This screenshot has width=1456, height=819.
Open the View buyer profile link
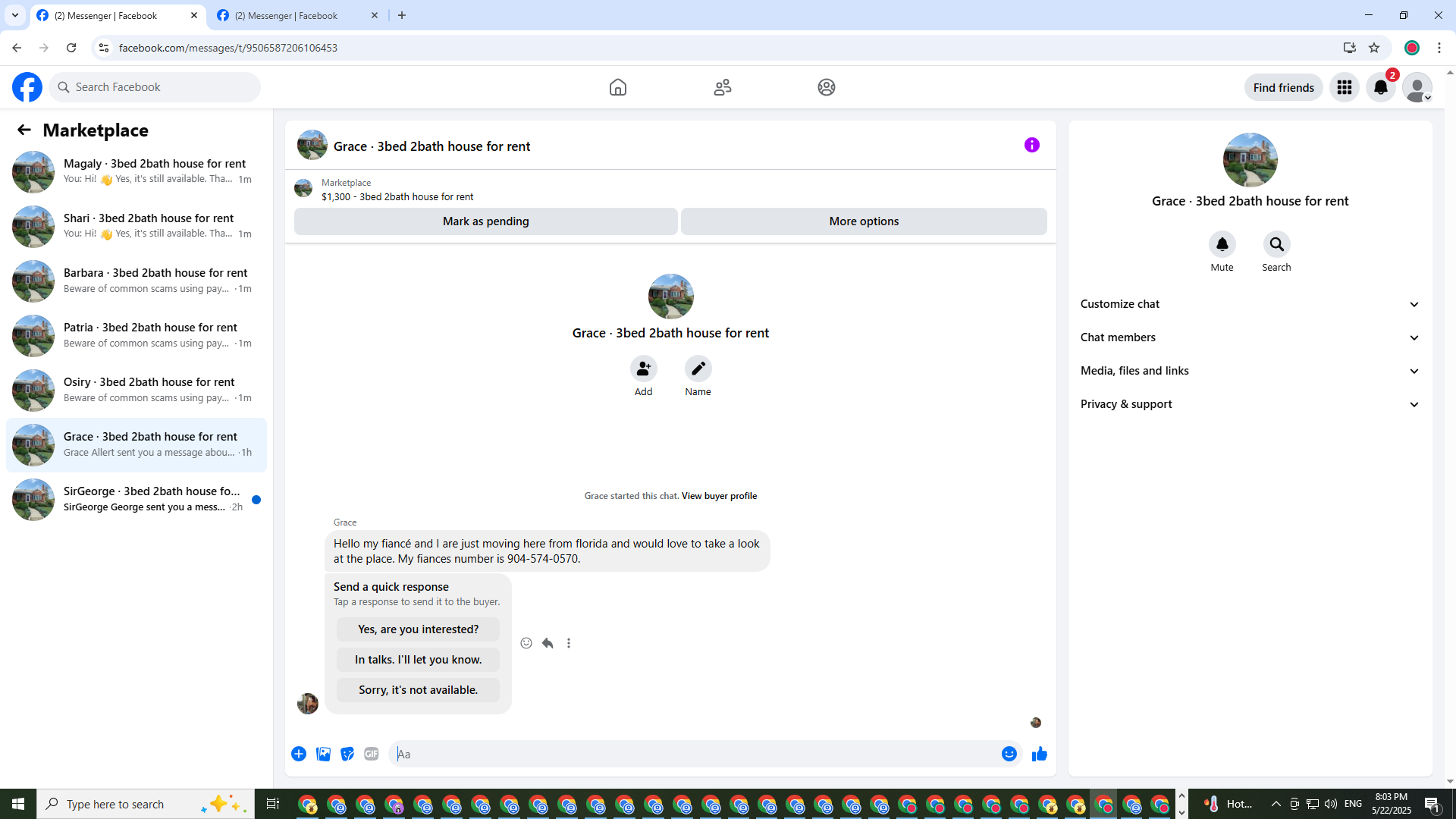(719, 496)
